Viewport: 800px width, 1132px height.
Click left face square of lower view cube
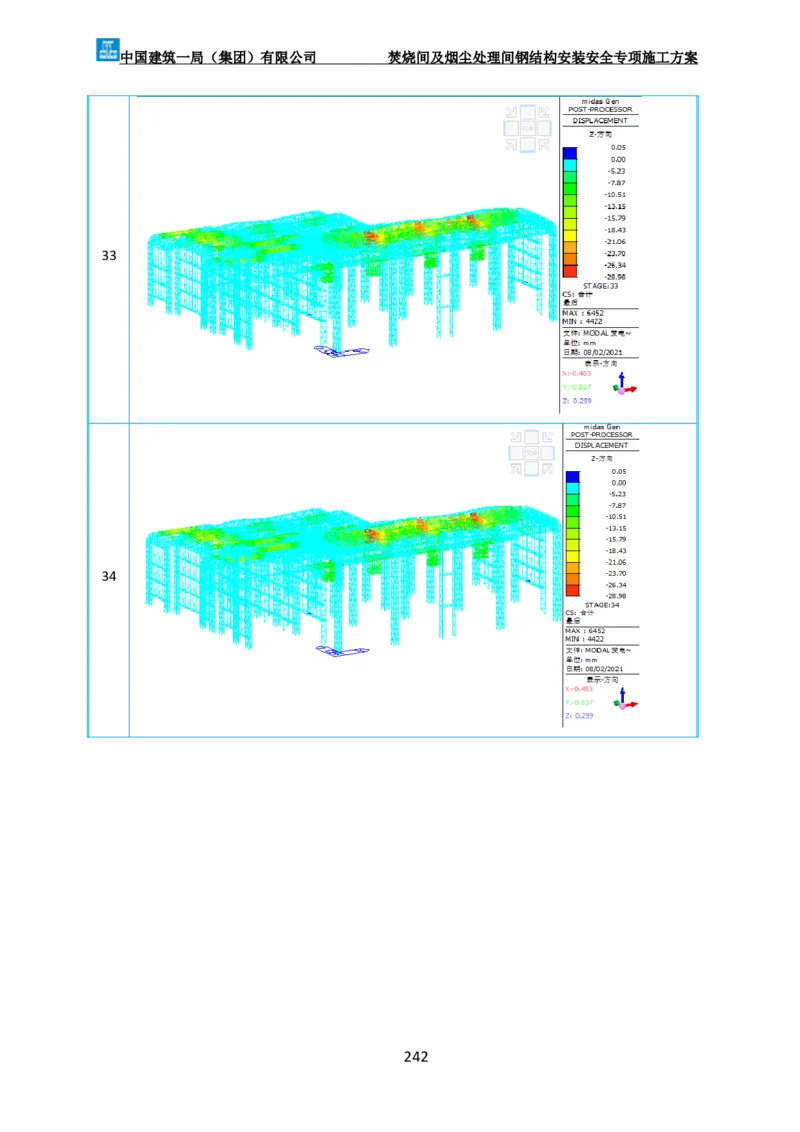[515, 453]
